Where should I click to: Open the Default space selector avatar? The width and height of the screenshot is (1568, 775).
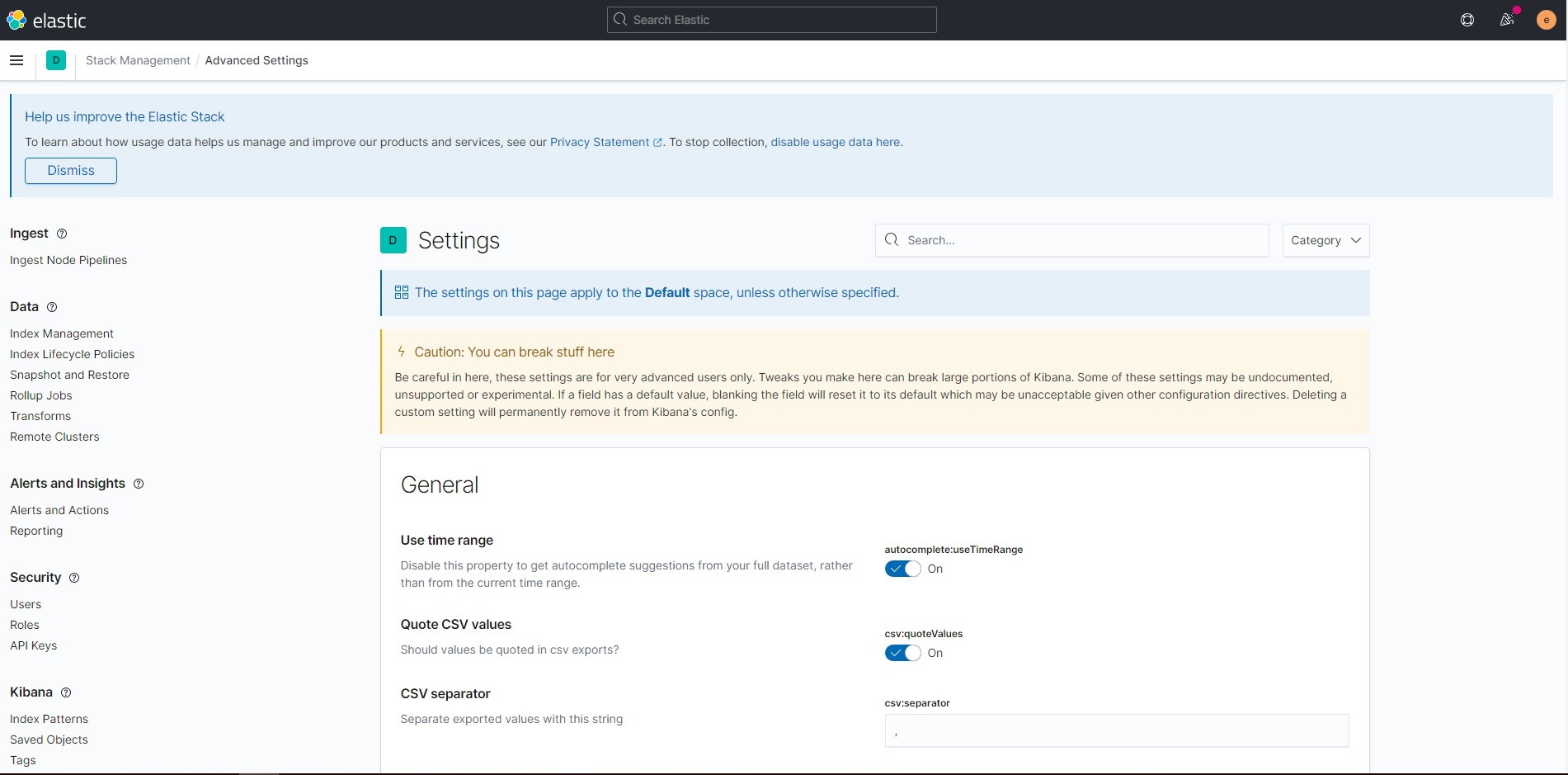pos(56,60)
